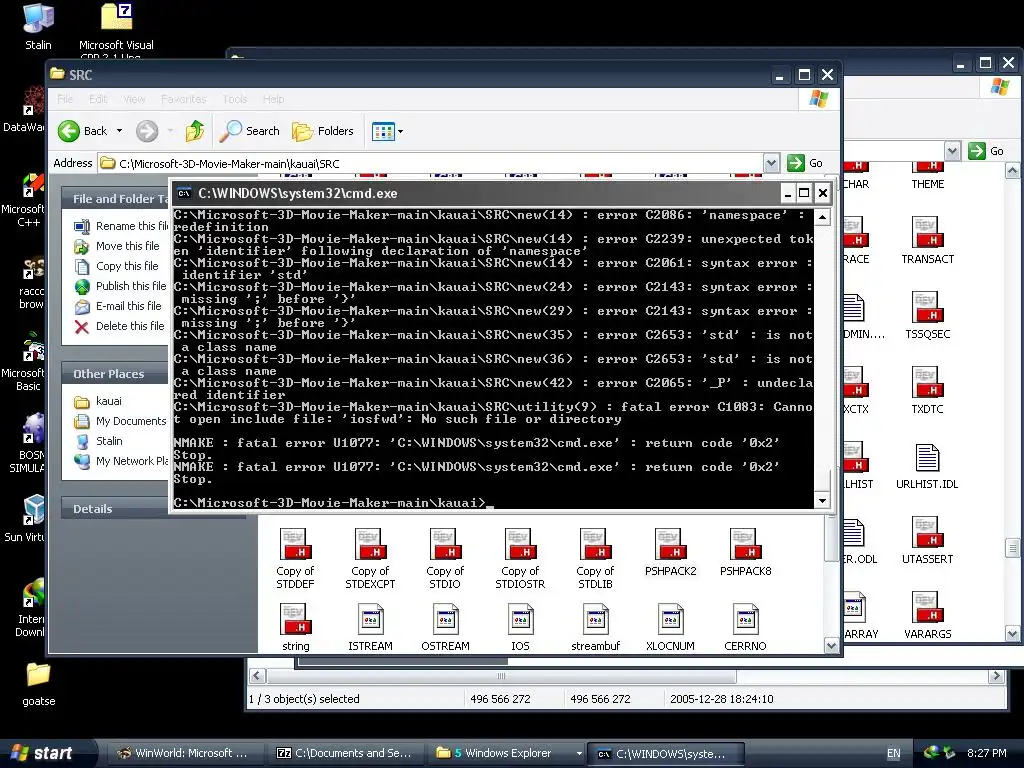Switch to WinWorld taskbar button

[x=183, y=753]
